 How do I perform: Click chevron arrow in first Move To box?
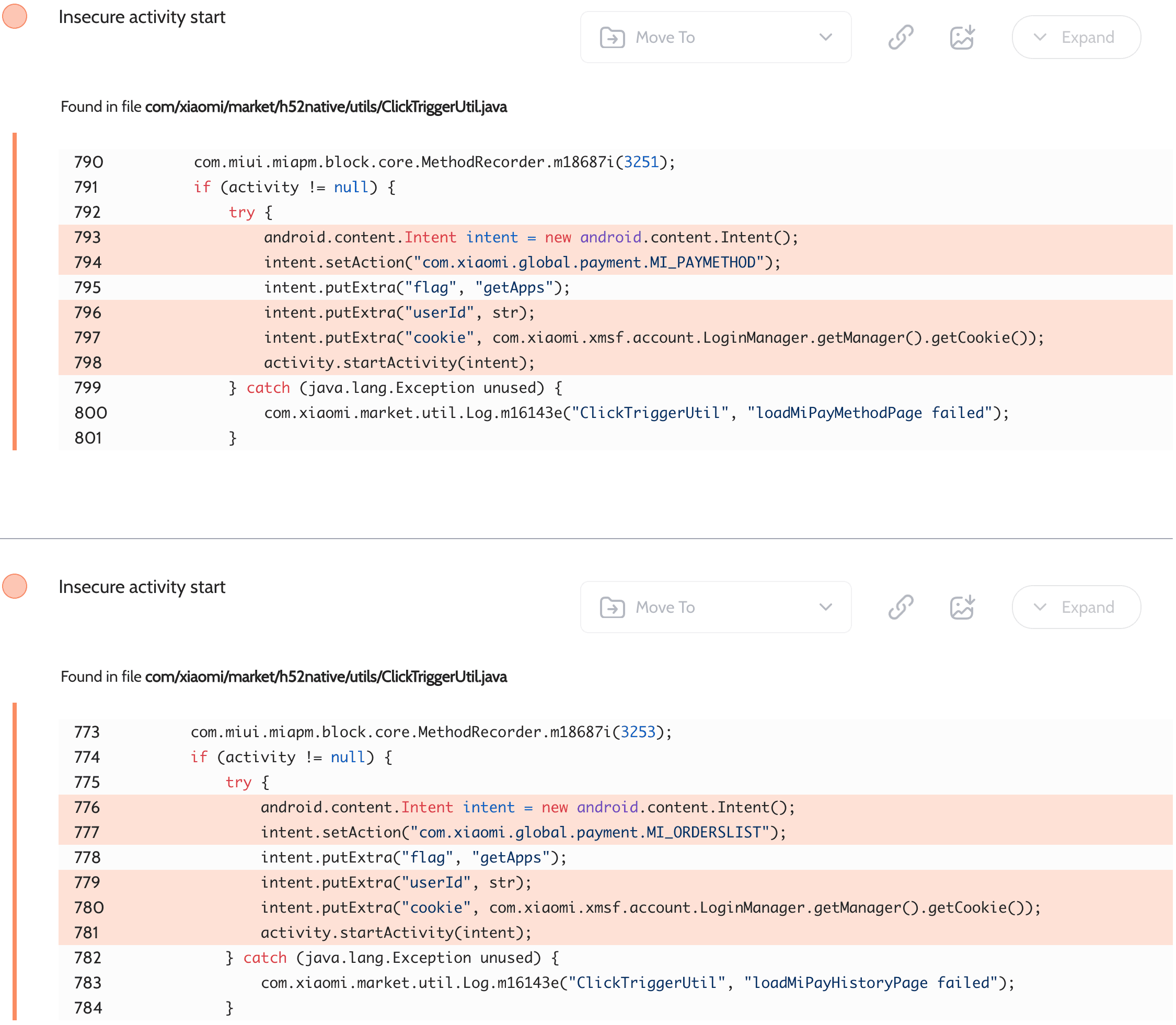pos(825,37)
